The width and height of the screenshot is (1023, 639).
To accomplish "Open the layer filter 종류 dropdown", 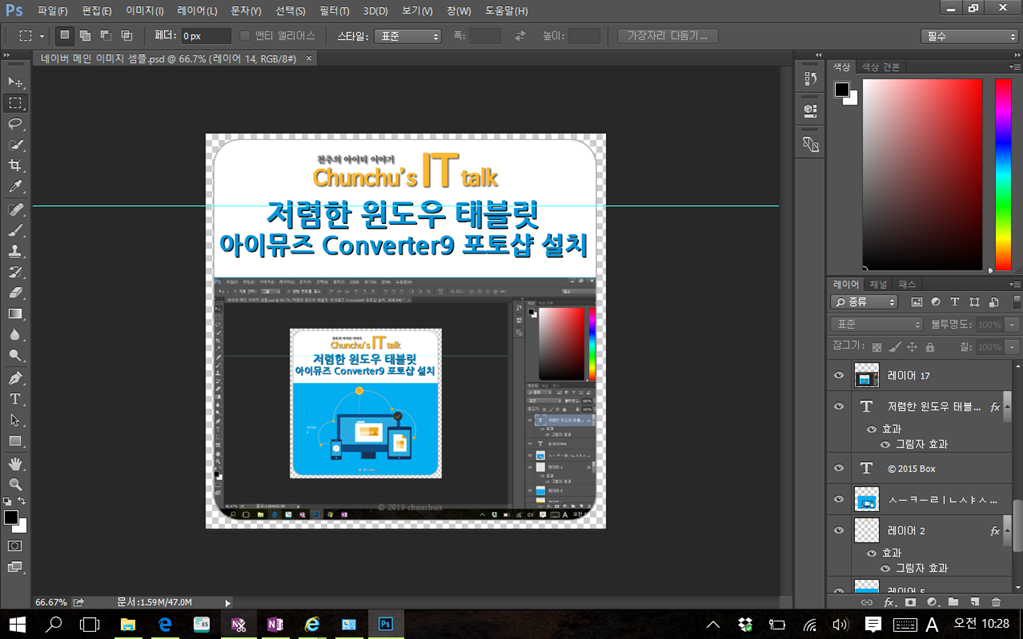I will (x=864, y=302).
